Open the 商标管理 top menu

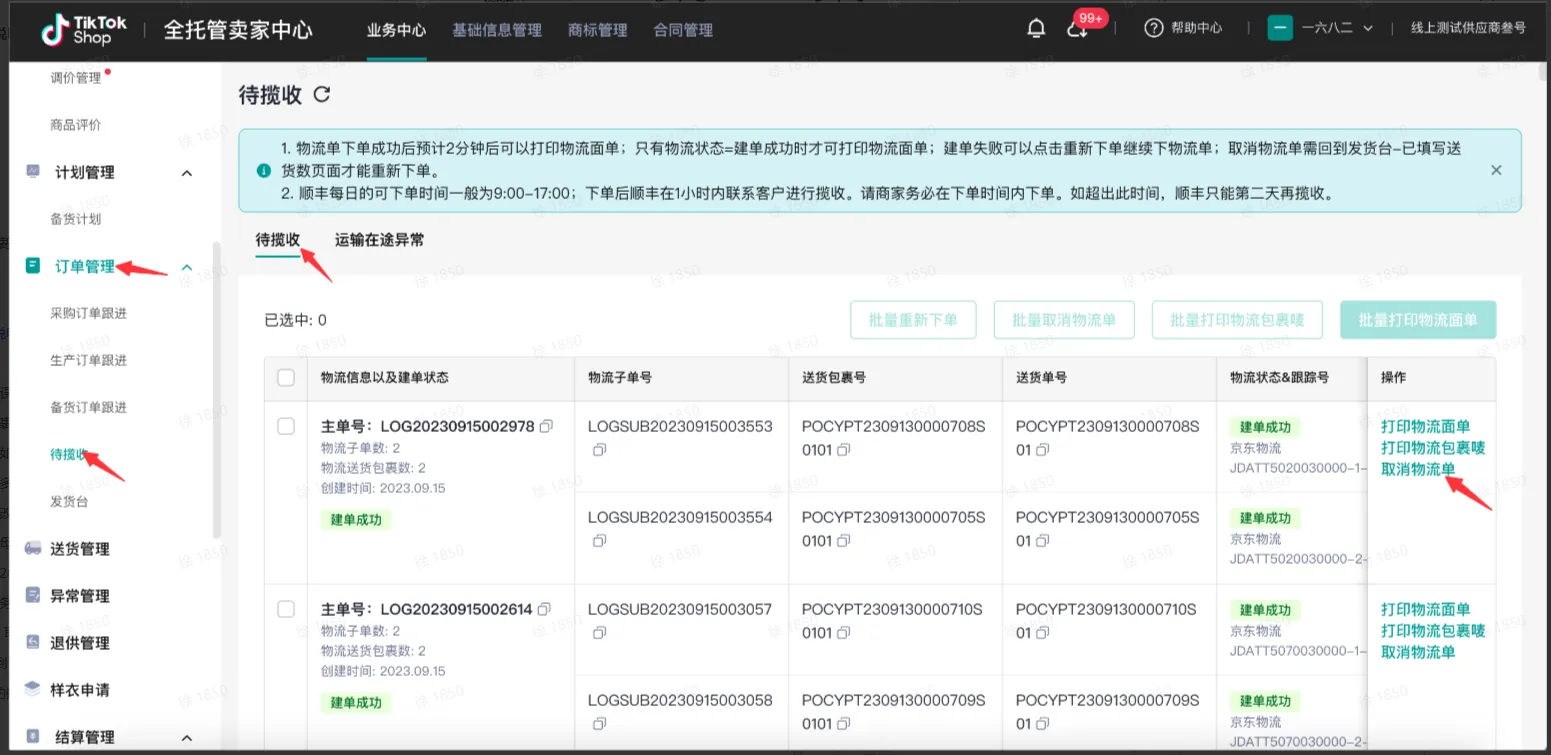tap(598, 30)
